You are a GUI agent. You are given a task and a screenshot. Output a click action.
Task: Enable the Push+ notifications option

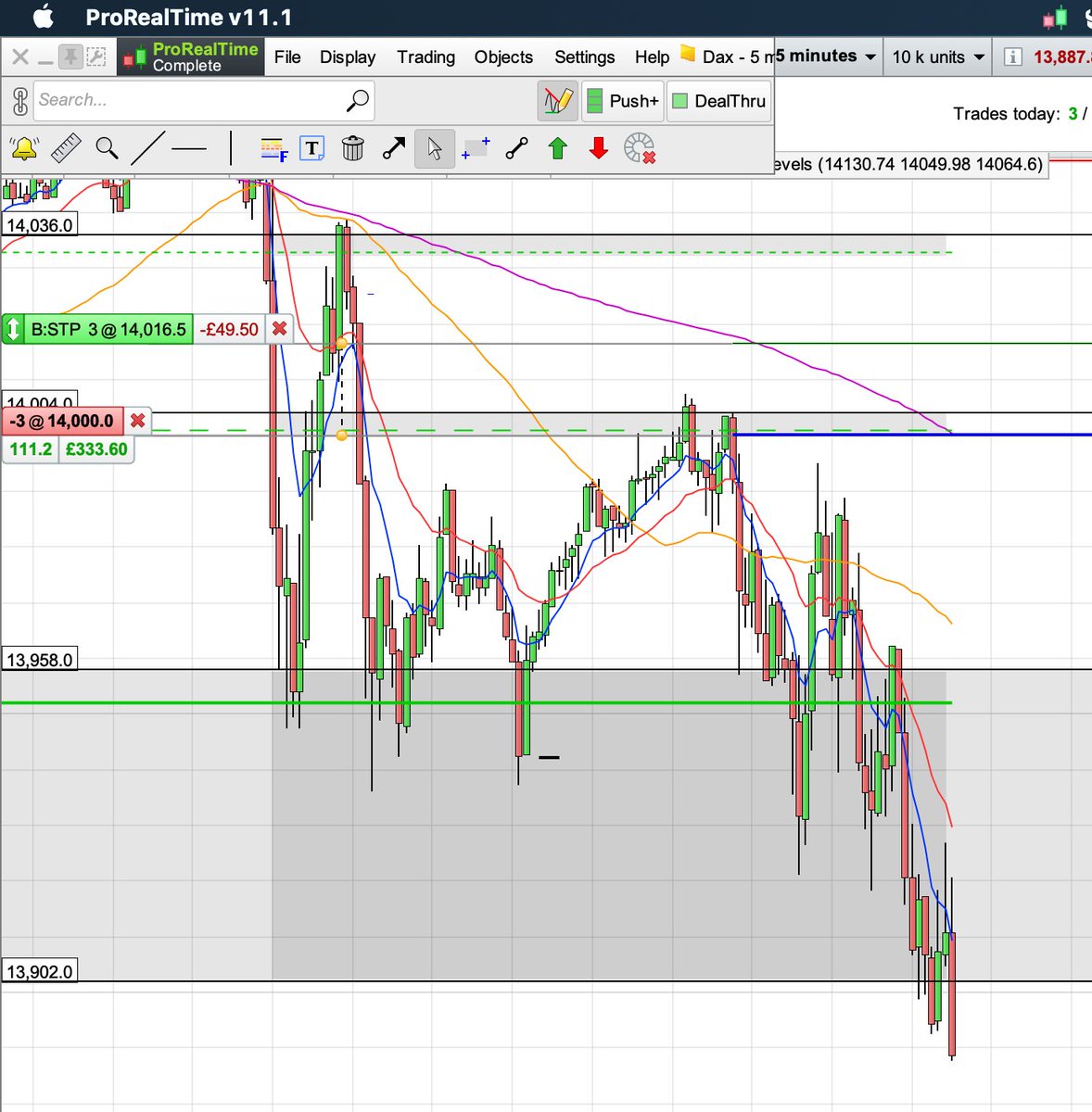622,101
